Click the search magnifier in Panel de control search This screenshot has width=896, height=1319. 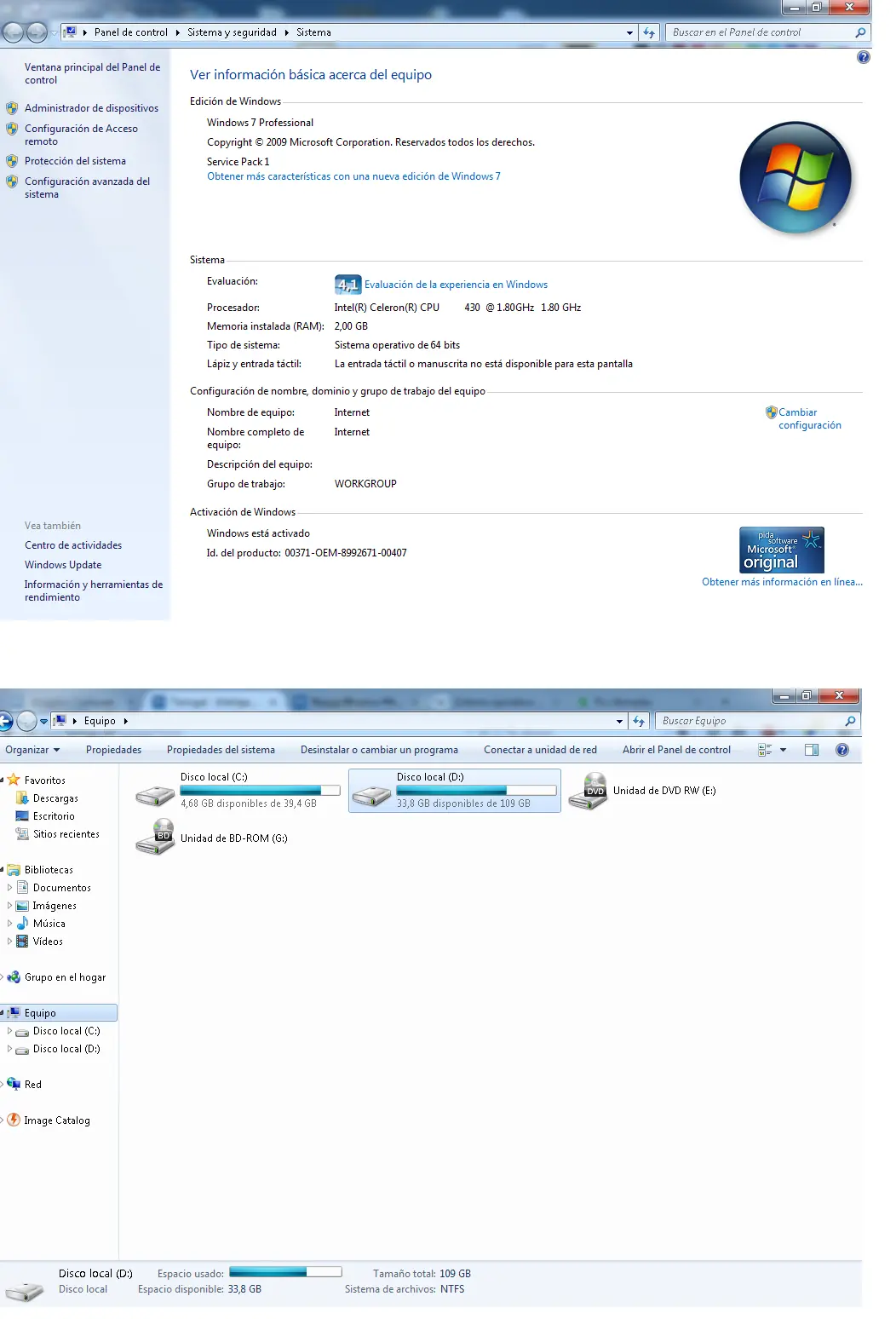pyautogui.click(x=860, y=32)
